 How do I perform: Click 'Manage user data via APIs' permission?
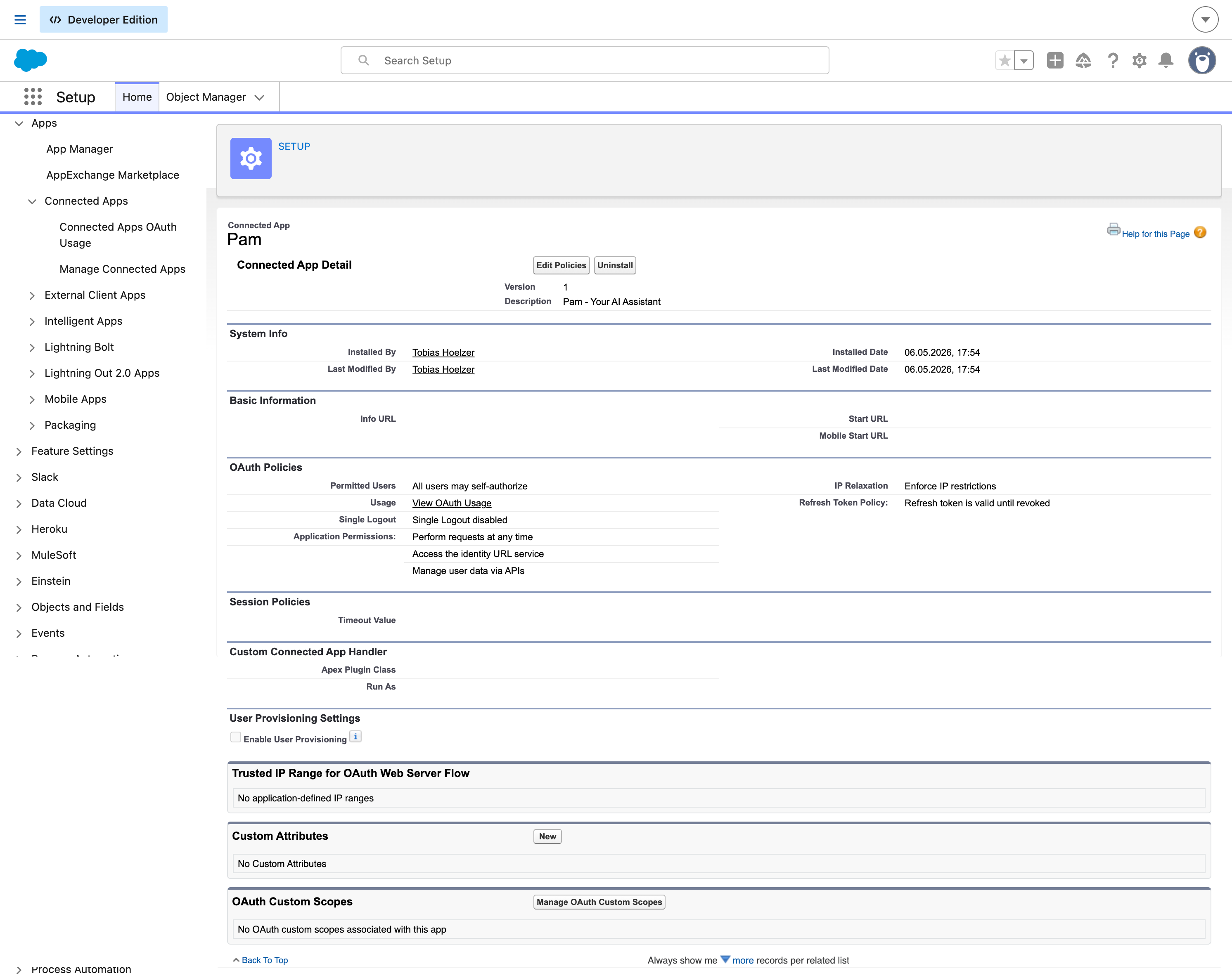(469, 571)
